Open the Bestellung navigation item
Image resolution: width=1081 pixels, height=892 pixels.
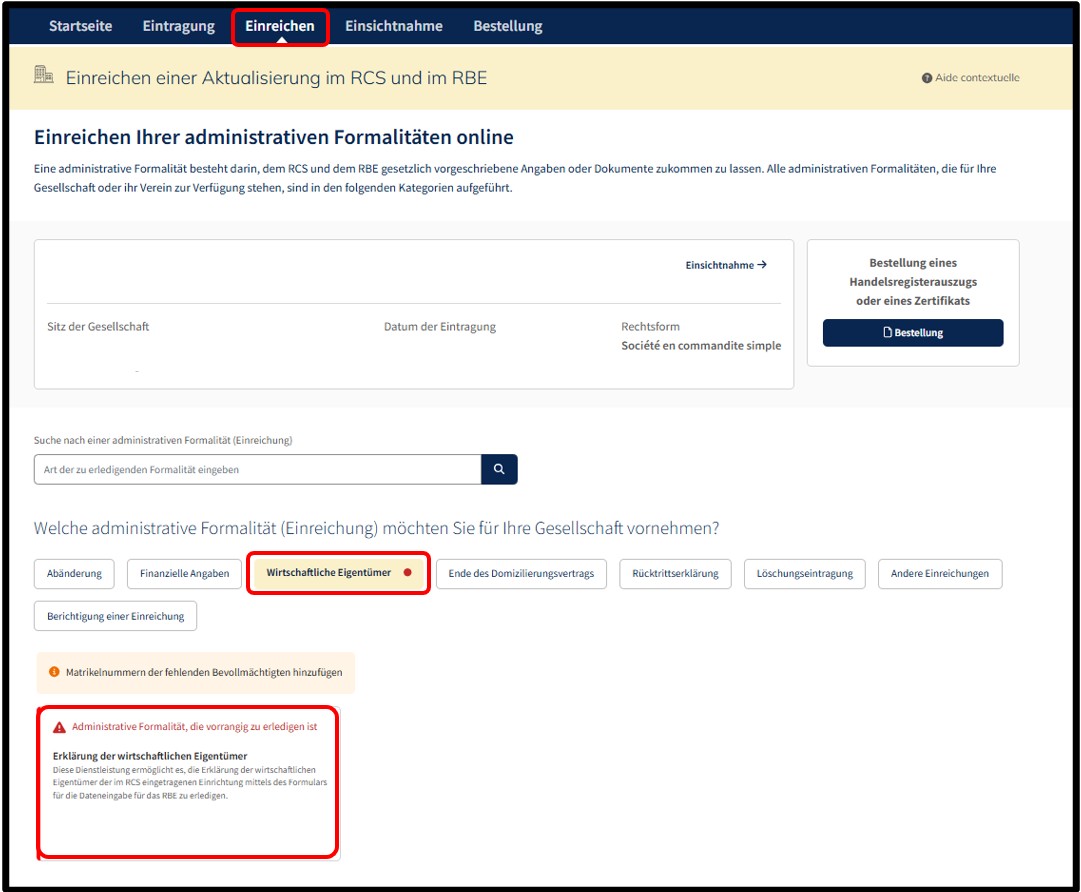tap(507, 26)
